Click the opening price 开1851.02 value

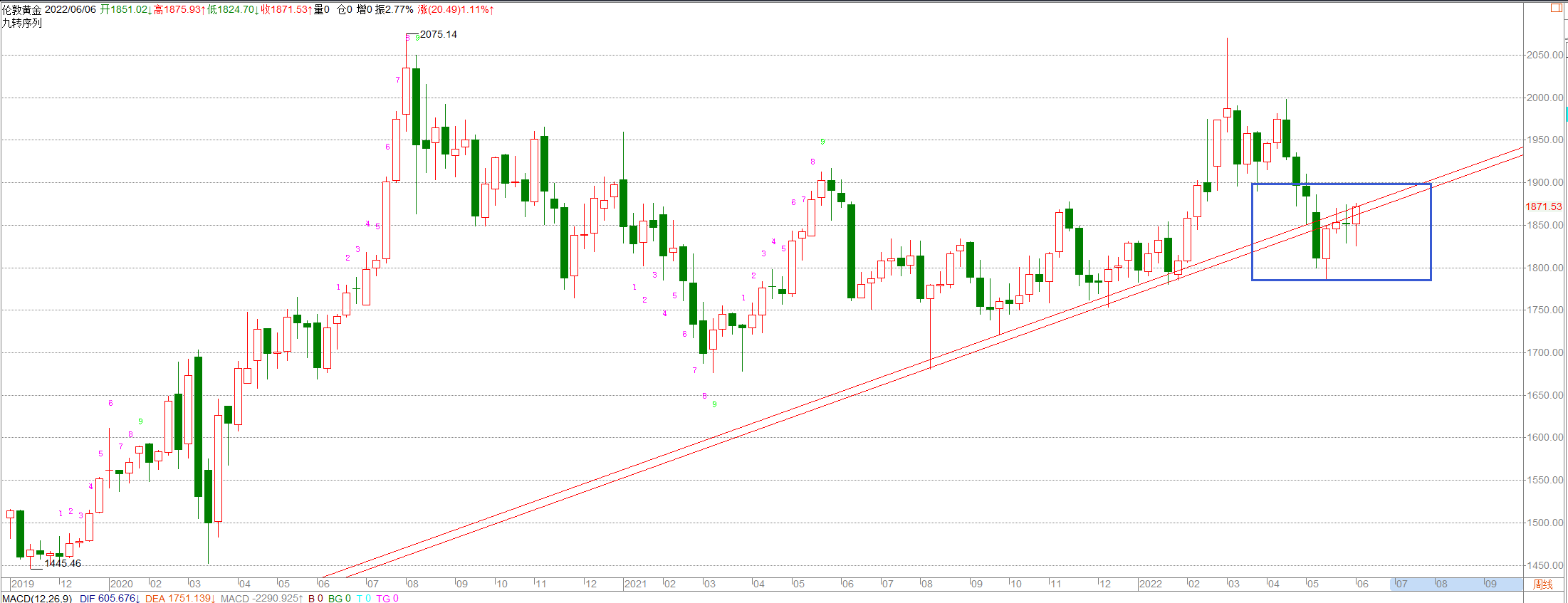[125, 9]
